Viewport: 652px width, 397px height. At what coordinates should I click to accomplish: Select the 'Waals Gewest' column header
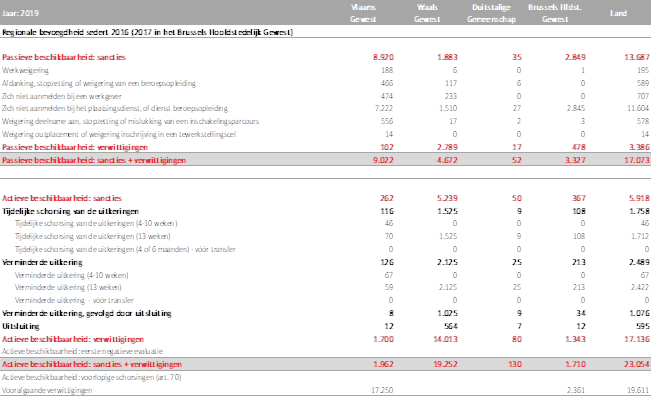(x=427, y=13)
